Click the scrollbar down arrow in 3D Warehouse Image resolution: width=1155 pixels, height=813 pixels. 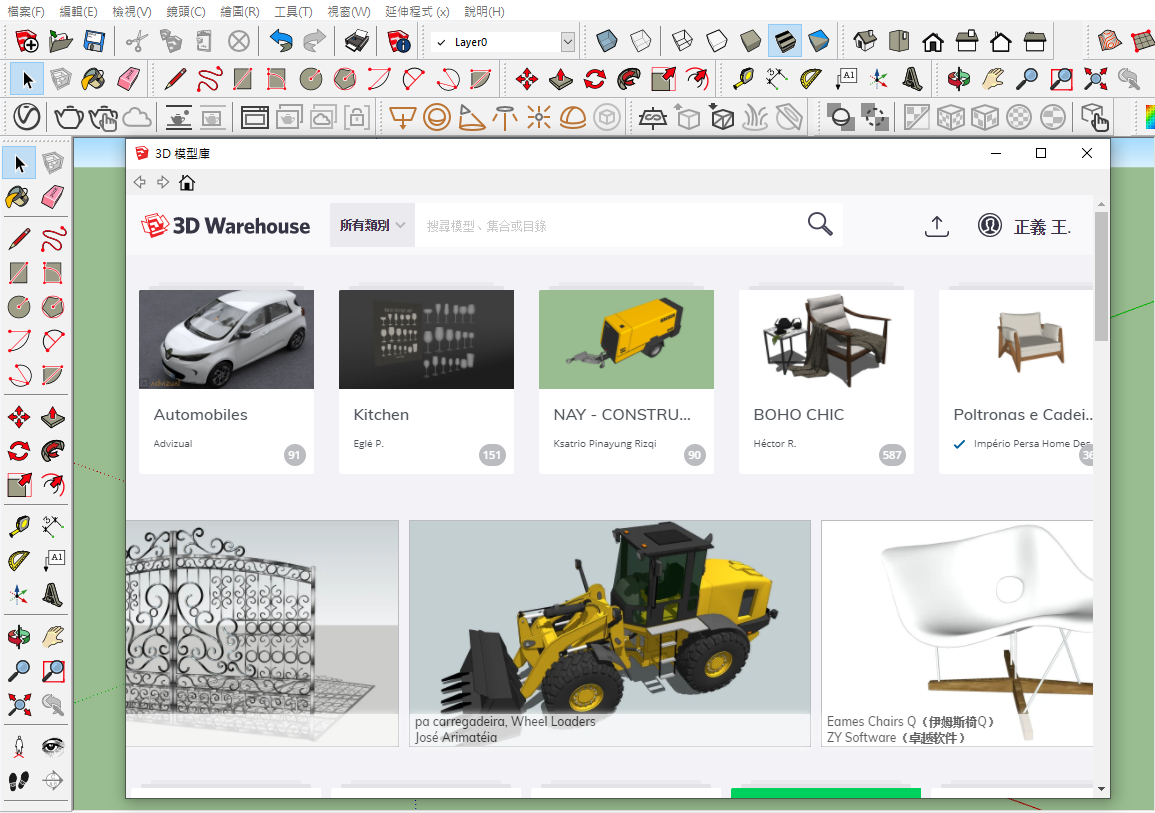point(1101,789)
